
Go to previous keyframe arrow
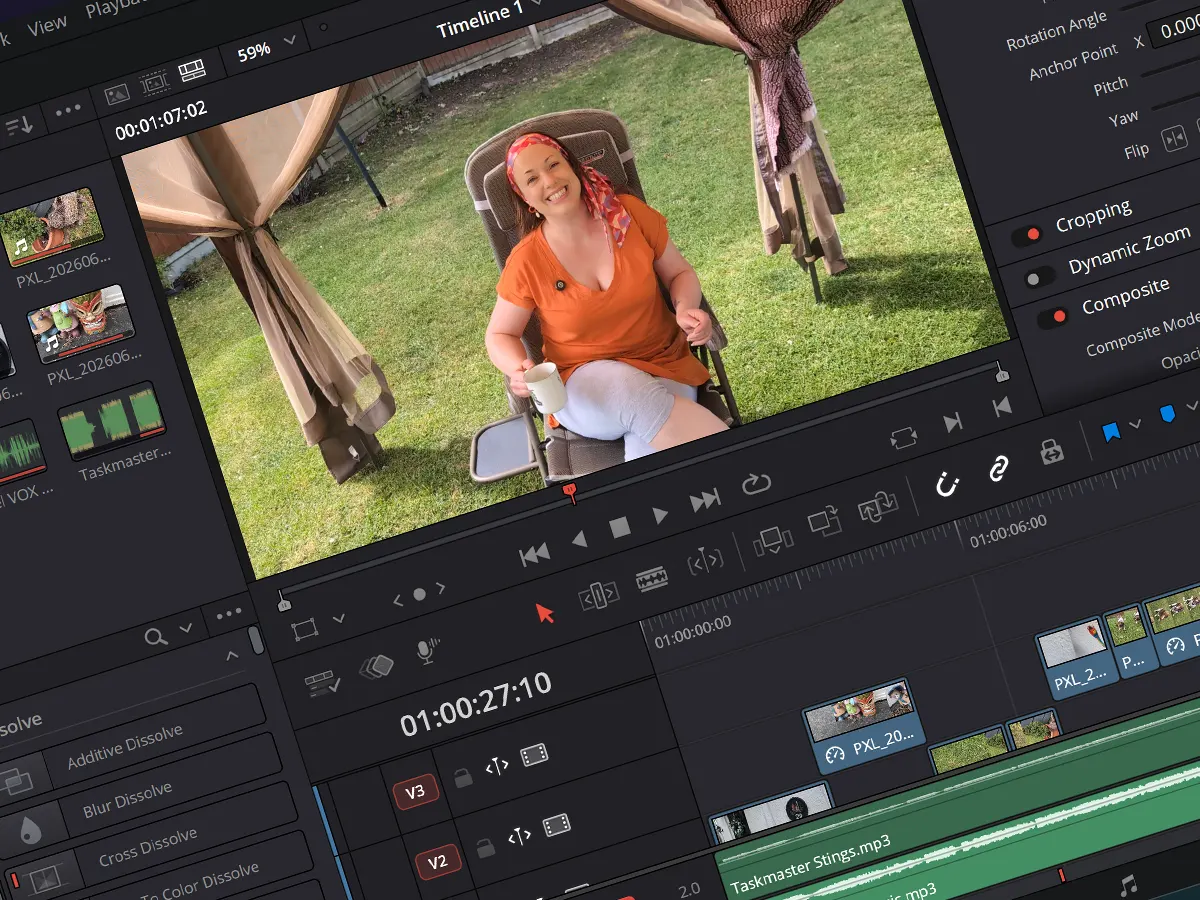tap(398, 600)
